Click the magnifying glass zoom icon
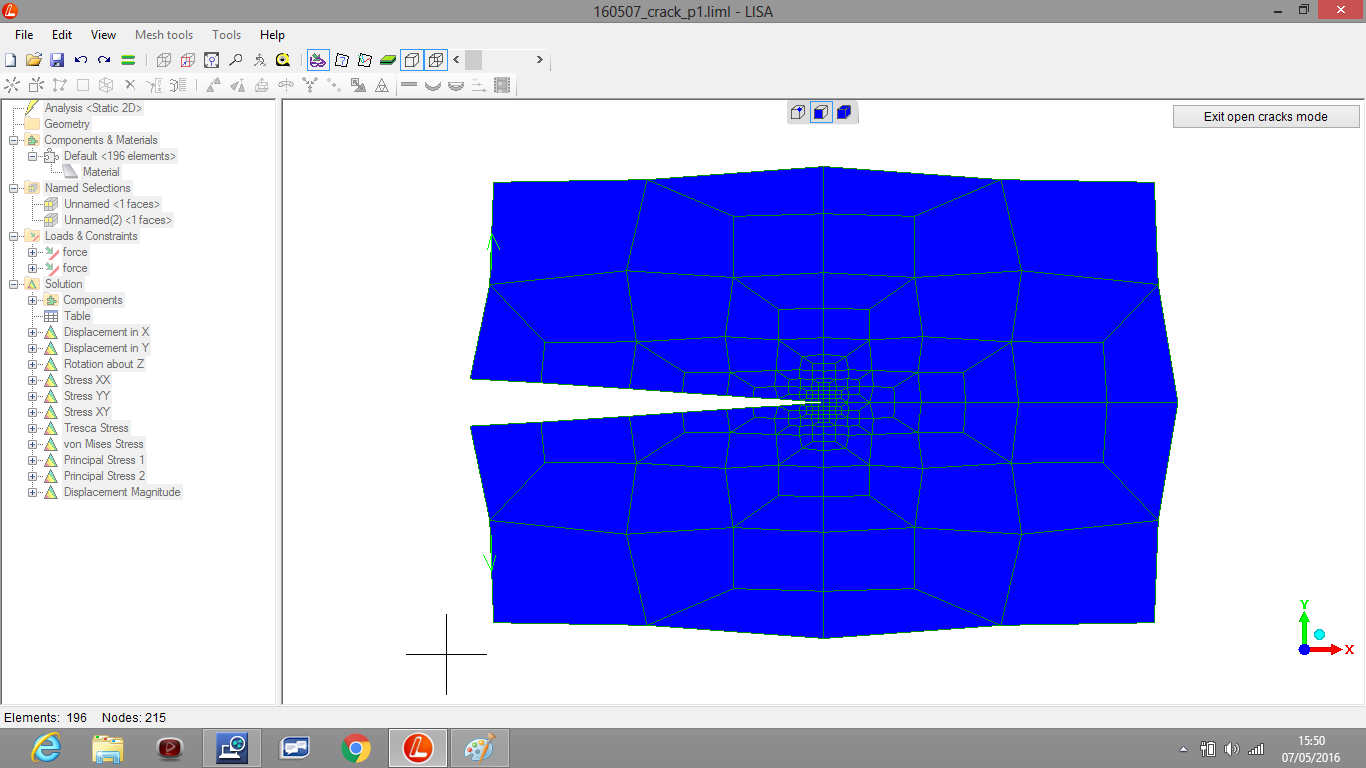This screenshot has width=1366, height=768. [236, 60]
